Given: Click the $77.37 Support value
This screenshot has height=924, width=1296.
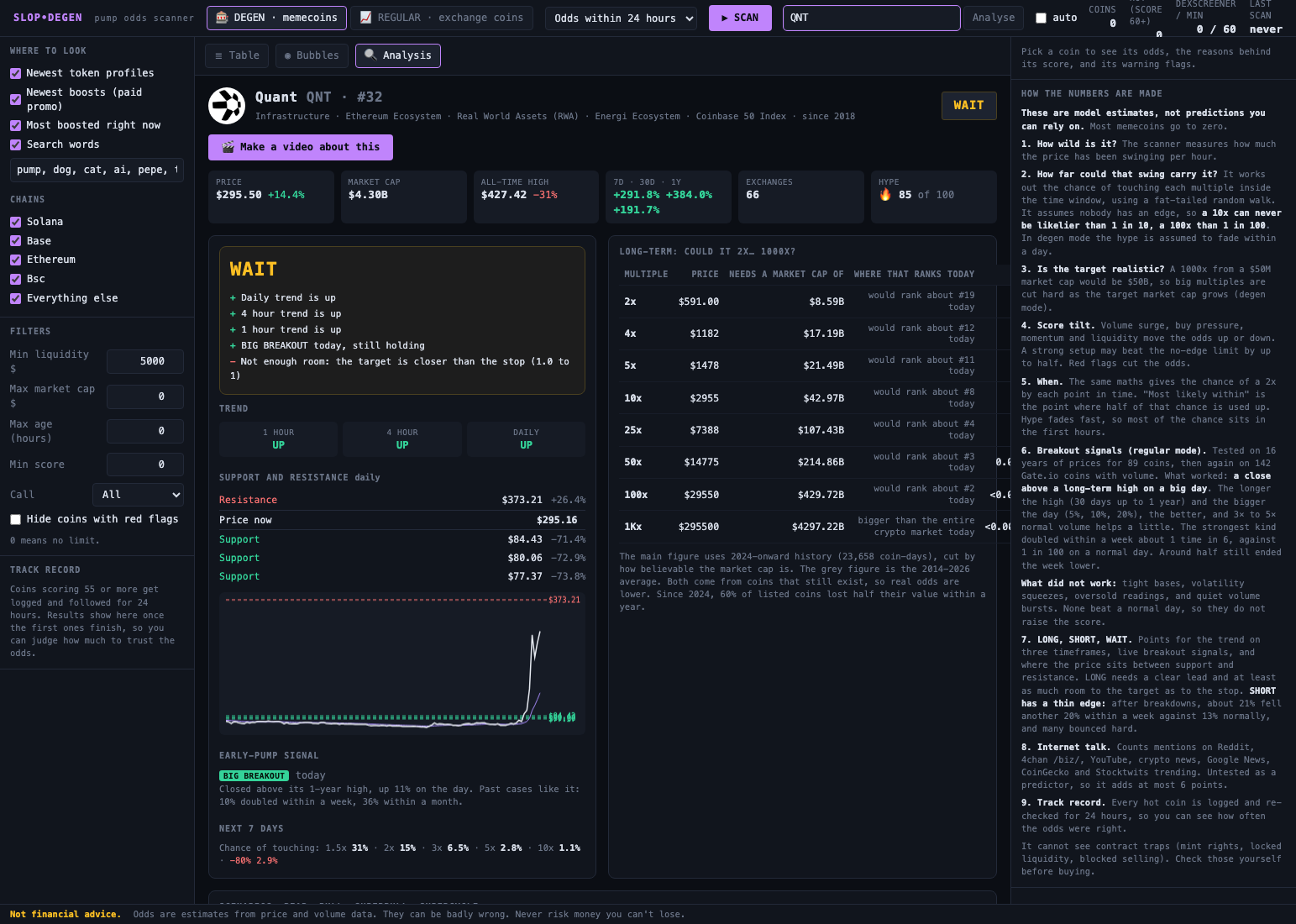Looking at the screenshot, I should pyautogui.click(x=525, y=577).
